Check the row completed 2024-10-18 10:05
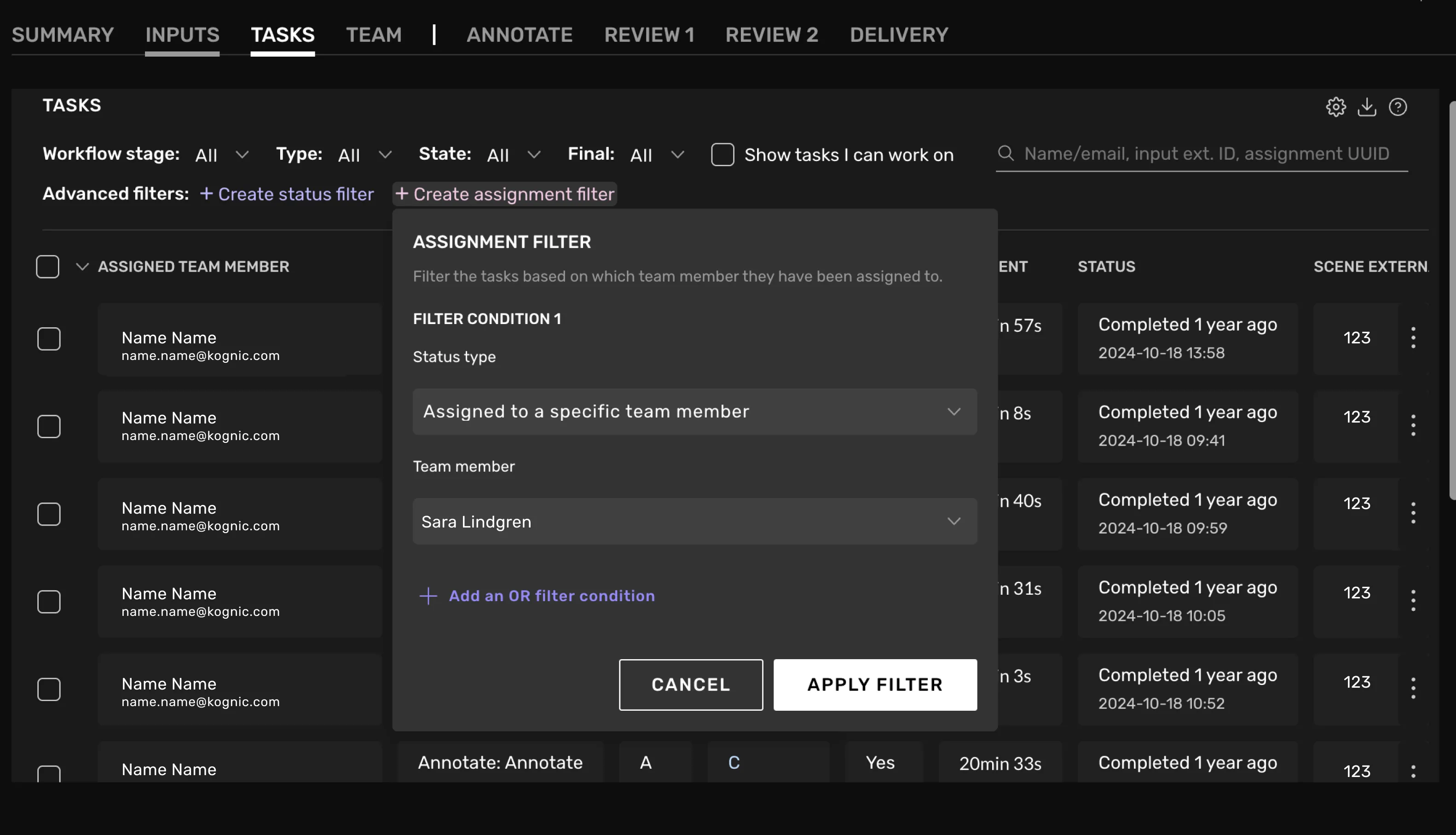 49,602
